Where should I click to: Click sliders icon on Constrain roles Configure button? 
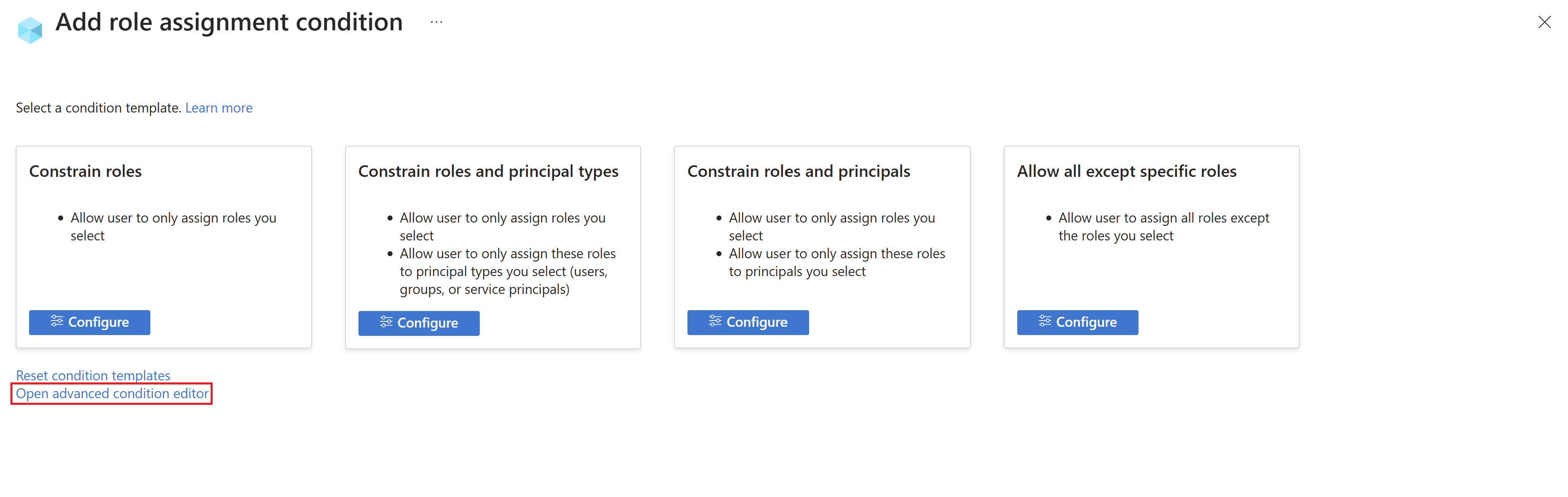click(56, 321)
